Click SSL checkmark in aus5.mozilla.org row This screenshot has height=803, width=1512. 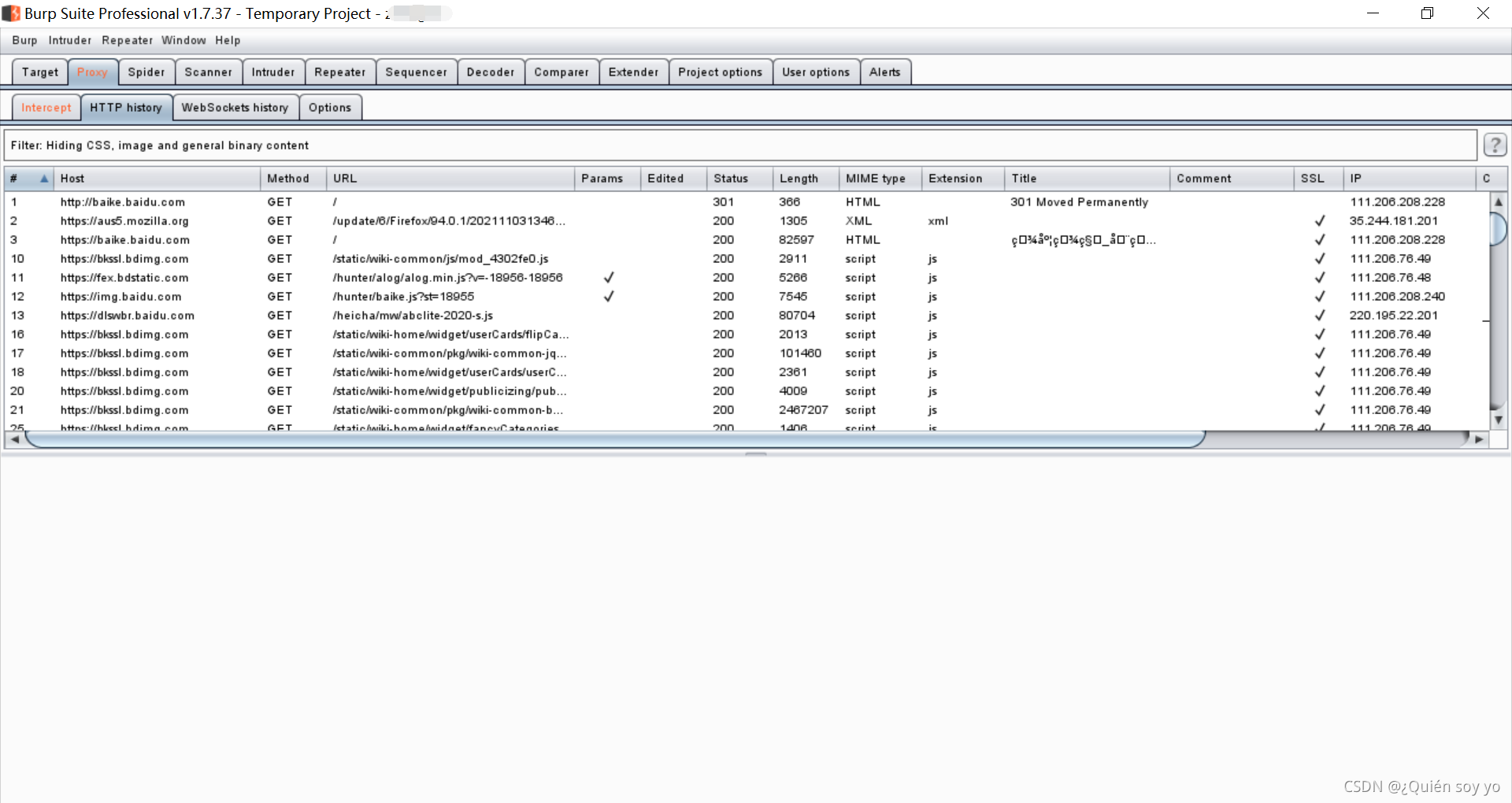pos(1320,220)
